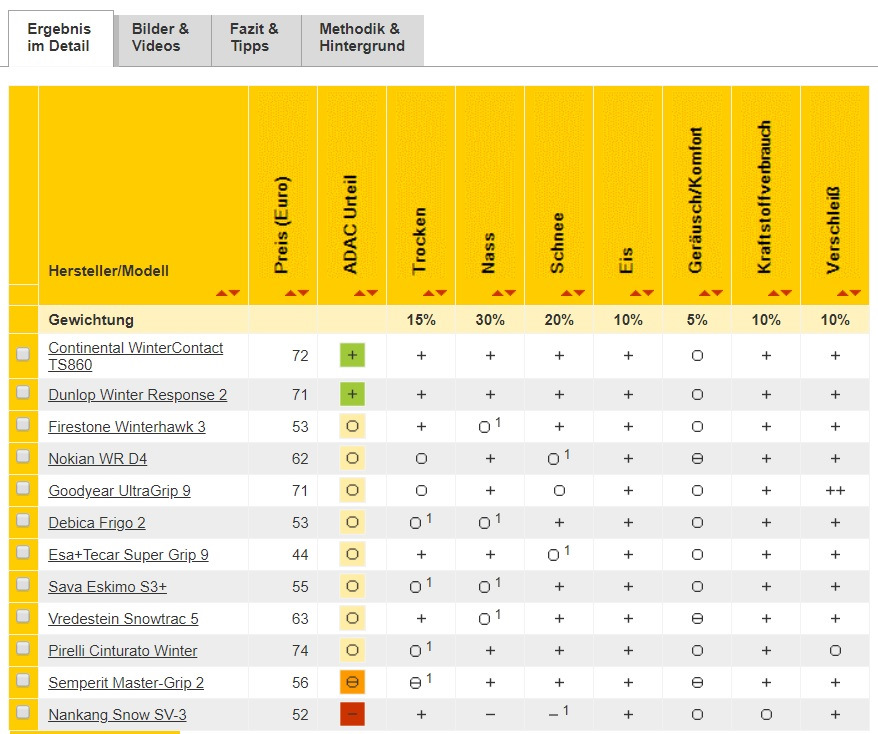Click Verschleiß rating ++ for Goodyear UltraGrip 9

835,490
